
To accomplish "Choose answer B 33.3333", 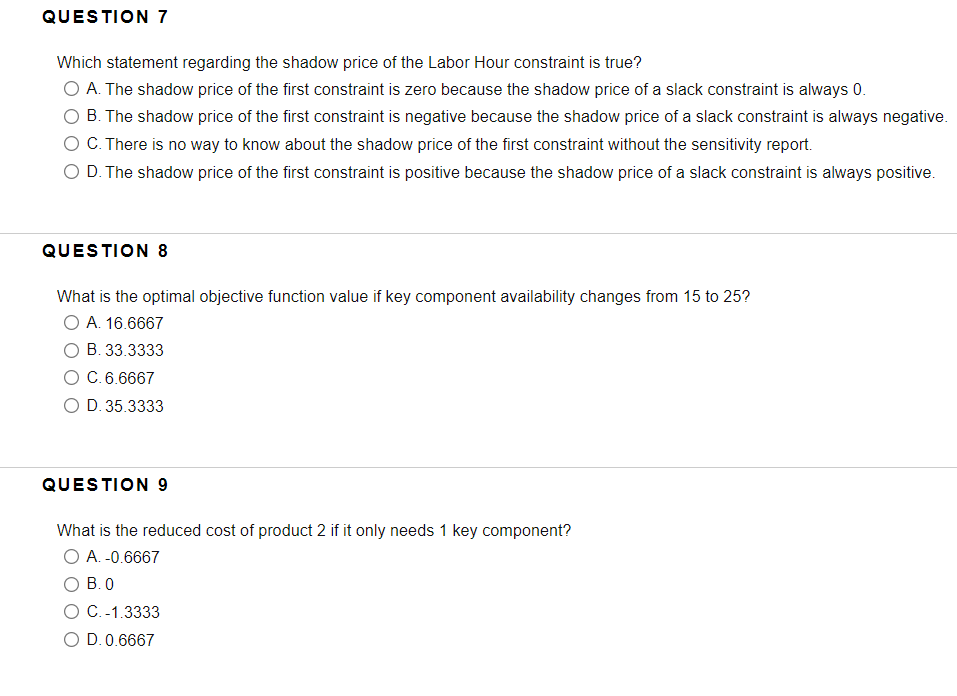I will tap(71, 350).
